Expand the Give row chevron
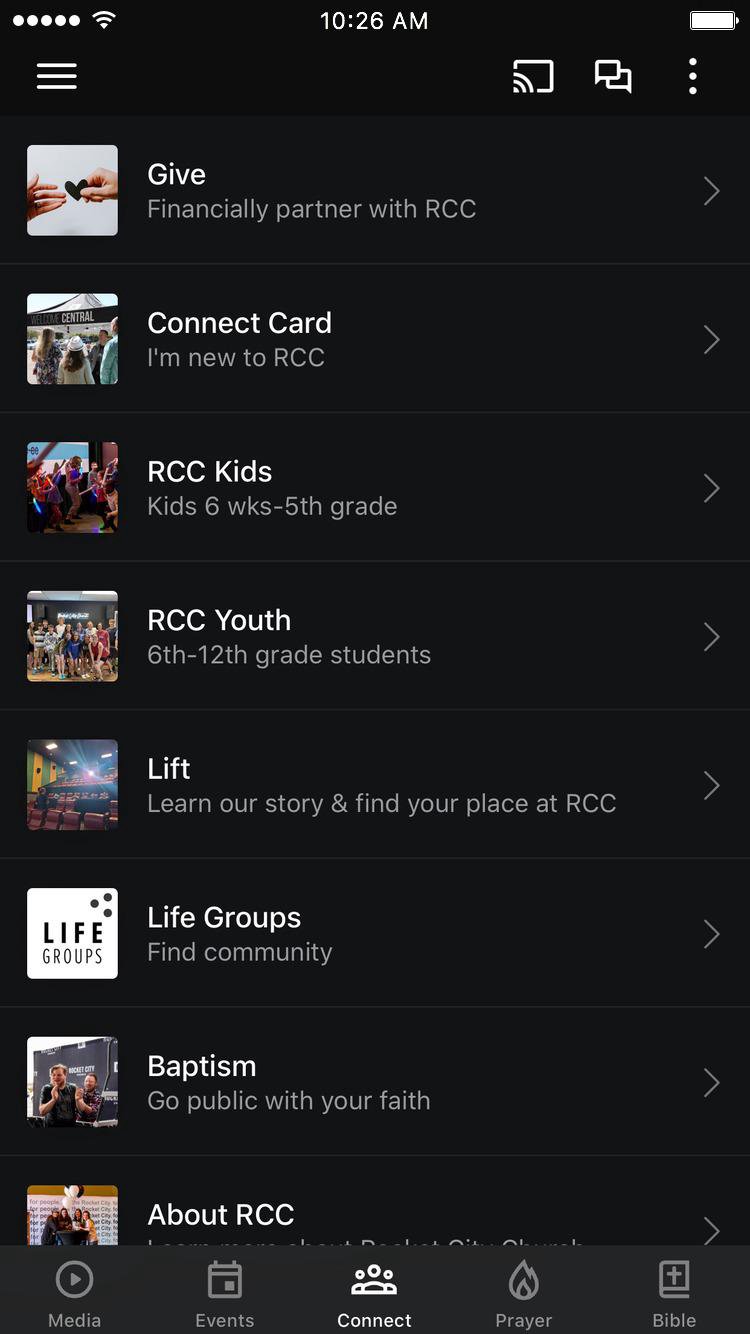Viewport: 750px width, 1334px height. [711, 191]
